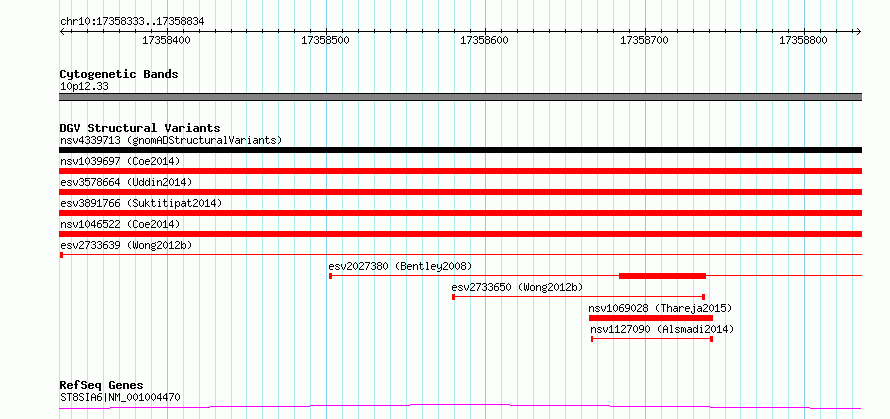Select the nsv1127090 variant span line

tap(652, 339)
